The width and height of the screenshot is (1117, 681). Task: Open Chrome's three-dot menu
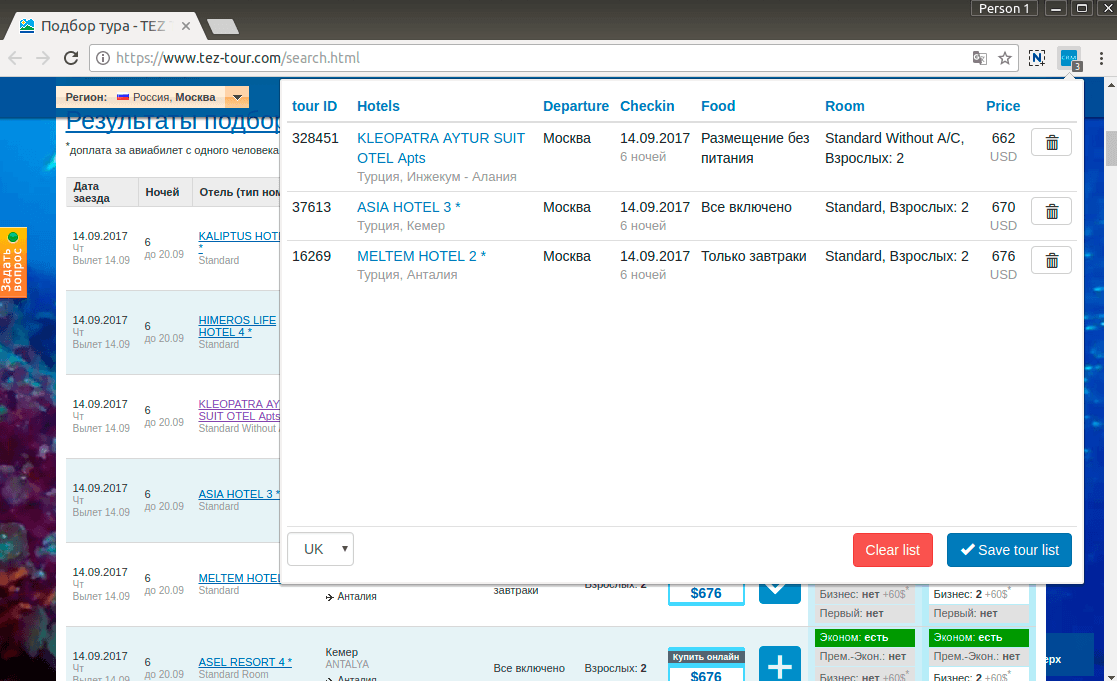pyautogui.click(x=1101, y=58)
